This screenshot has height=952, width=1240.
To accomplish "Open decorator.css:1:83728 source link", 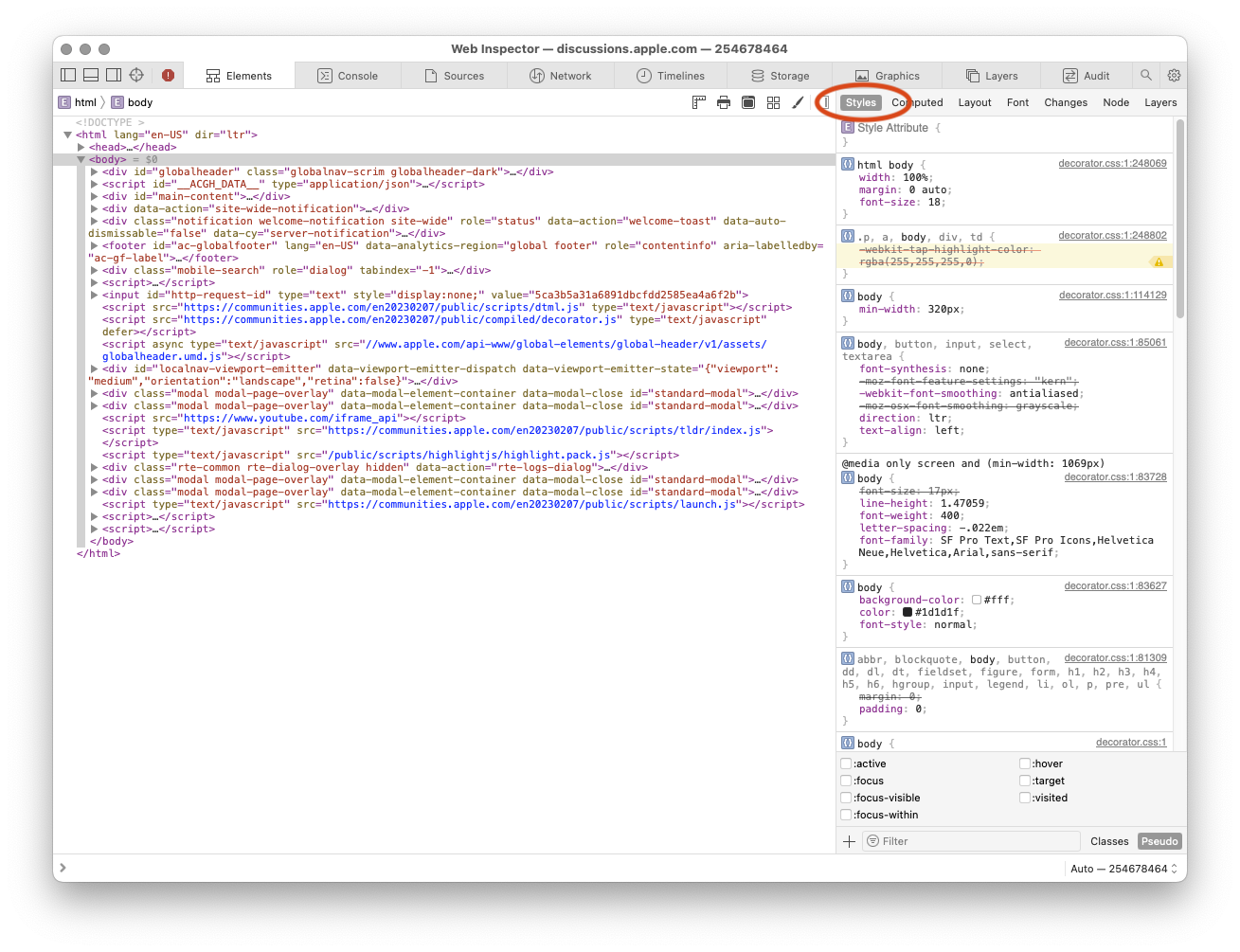I will point(1115,477).
